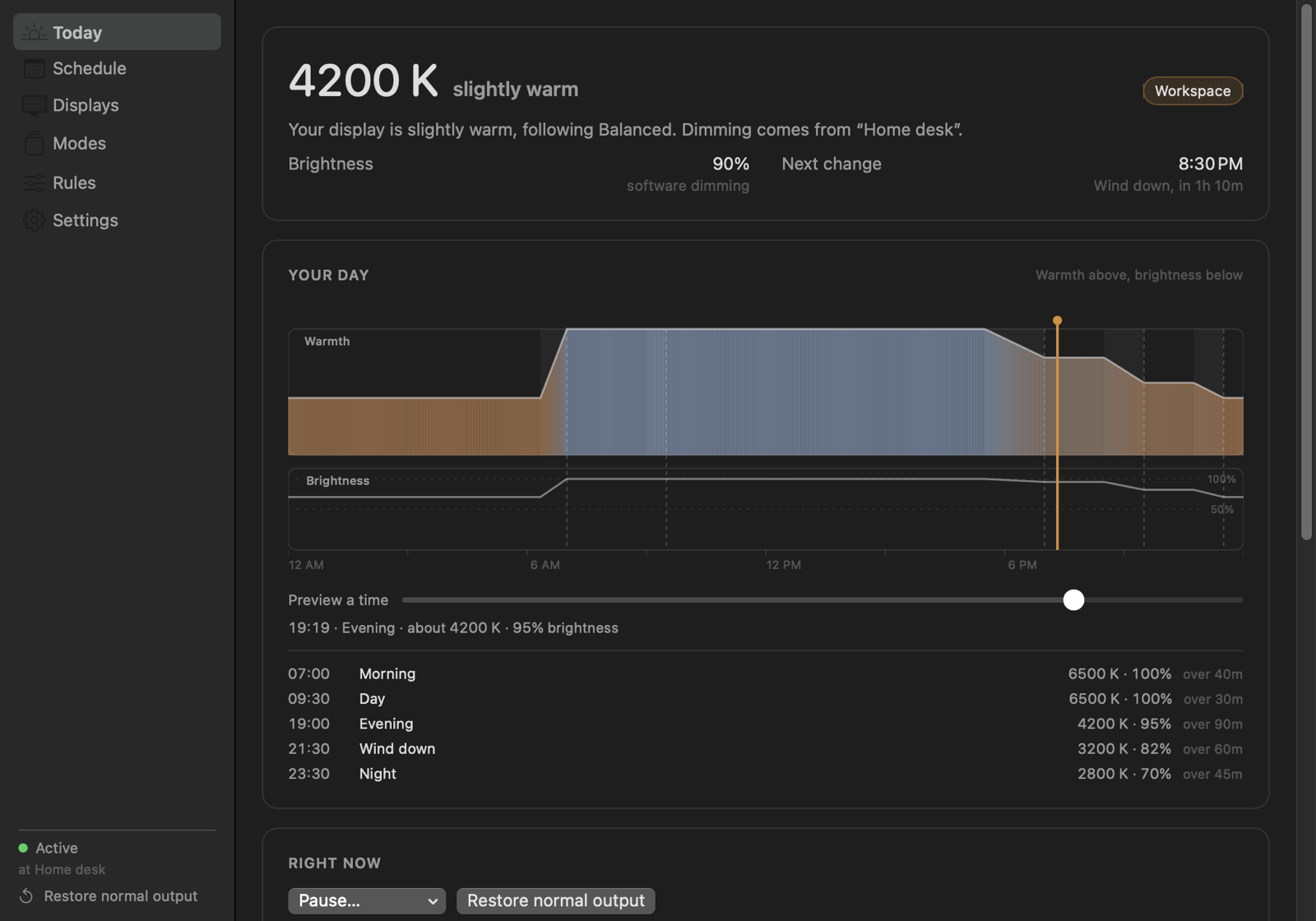The width and height of the screenshot is (1316, 921).
Task: Click the Rules sliders icon
Action: (34, 183)
